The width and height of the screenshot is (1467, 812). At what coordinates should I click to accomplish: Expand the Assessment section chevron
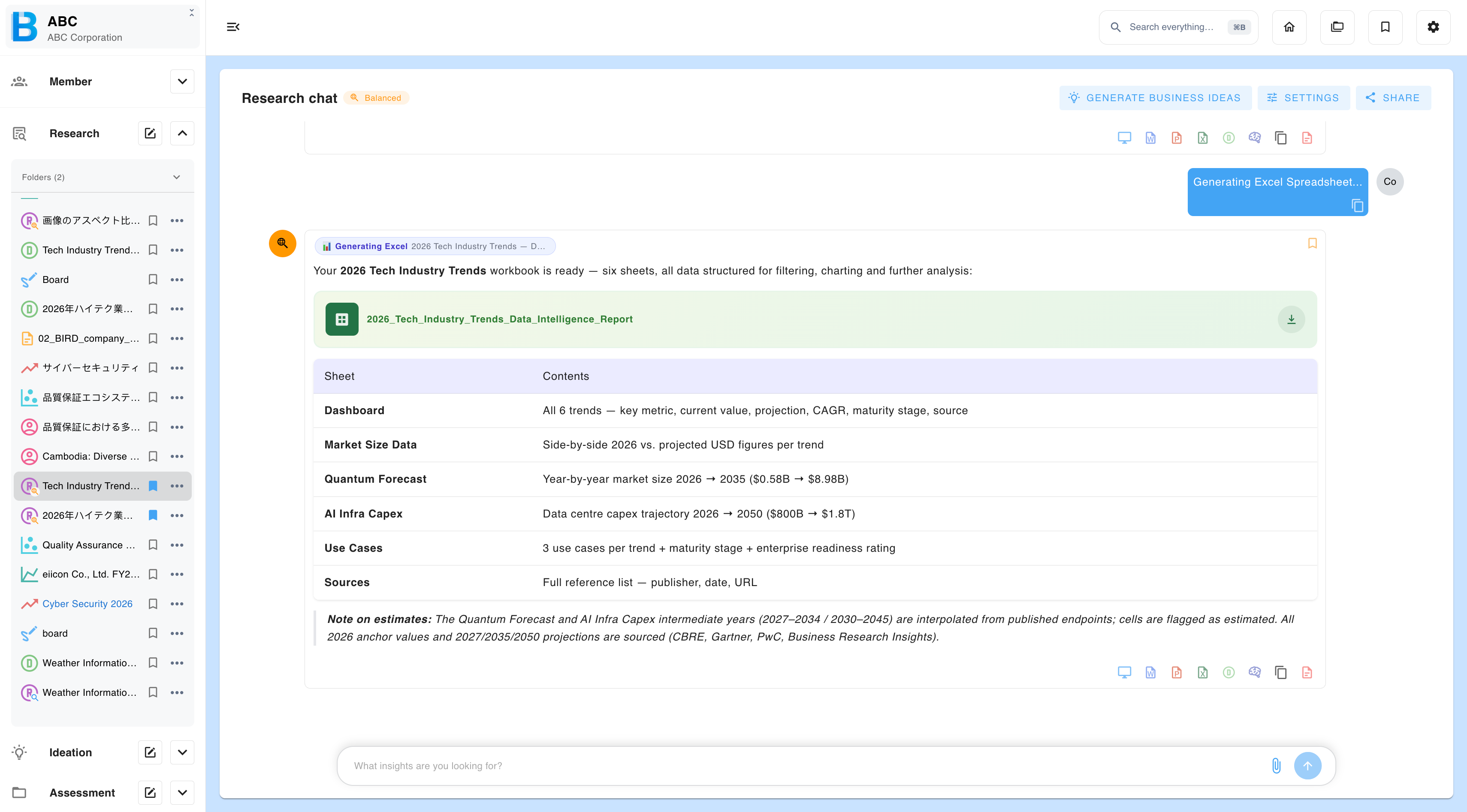(x=182, y=793)
